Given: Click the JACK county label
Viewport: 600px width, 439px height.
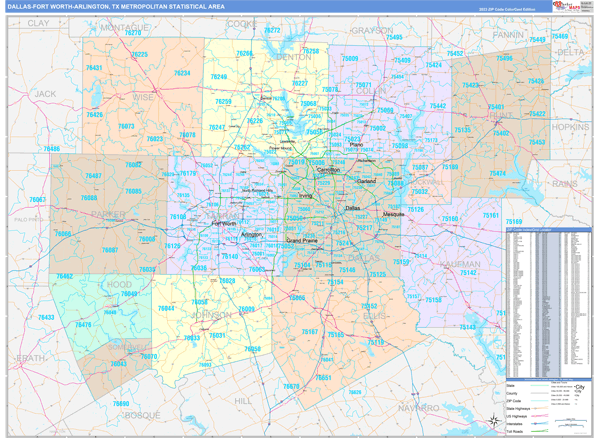Looking at the screenshot, I should tap(45, 94).
